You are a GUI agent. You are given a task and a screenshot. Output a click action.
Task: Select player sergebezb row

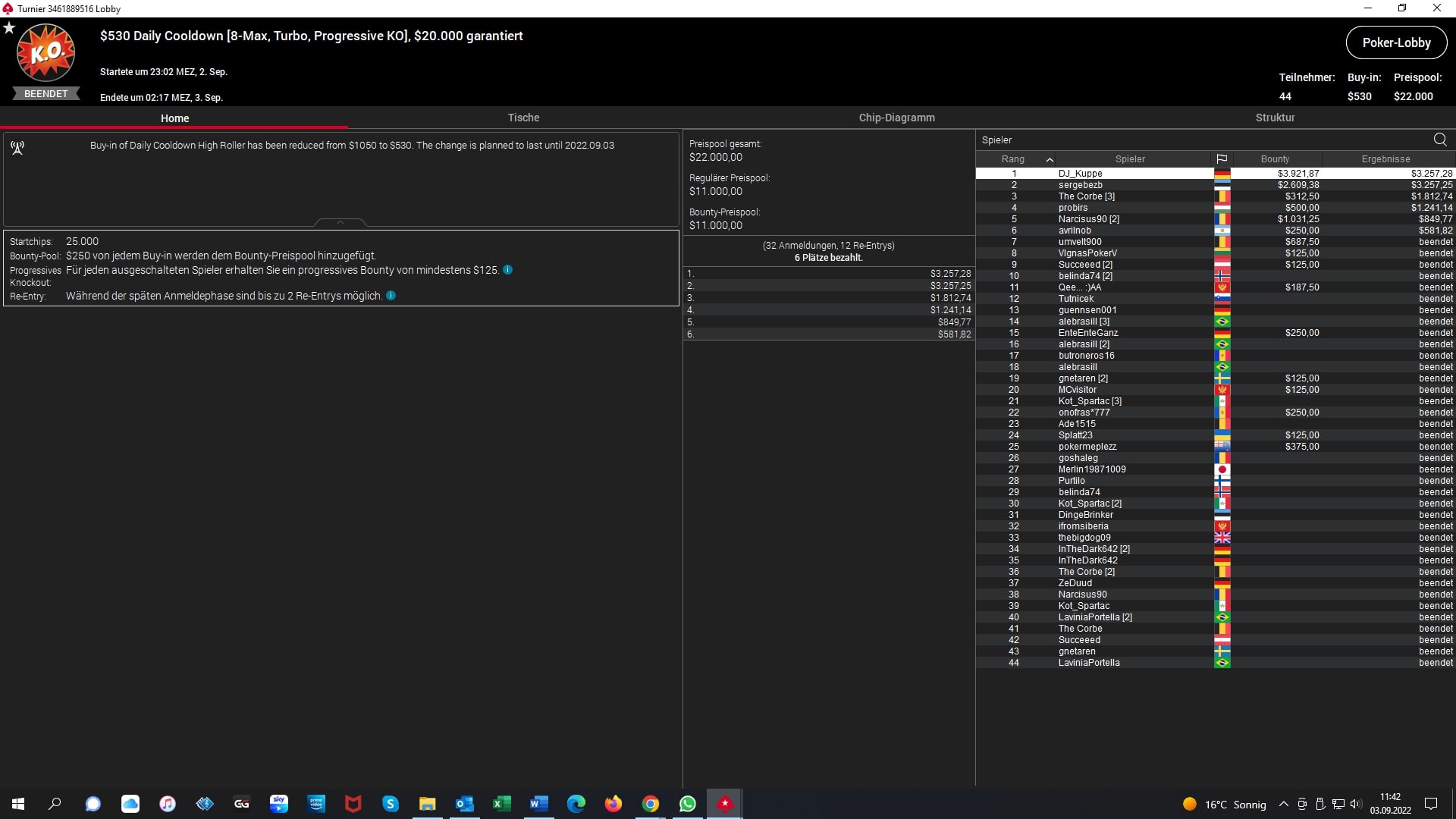click(x=1081, y=185)
